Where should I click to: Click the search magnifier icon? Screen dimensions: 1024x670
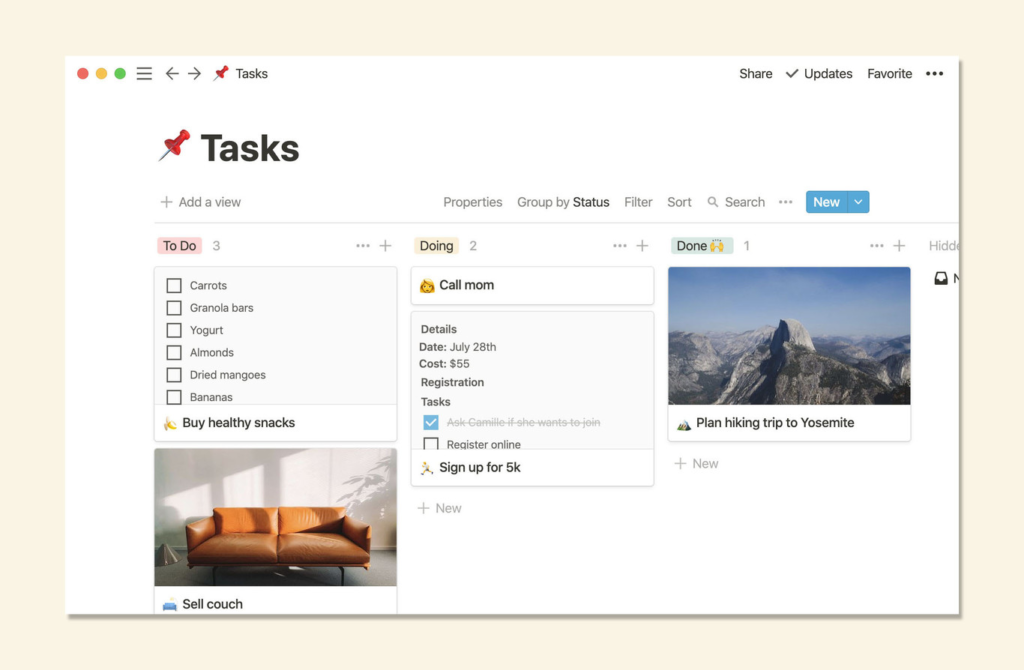click(x=712, y=202)
